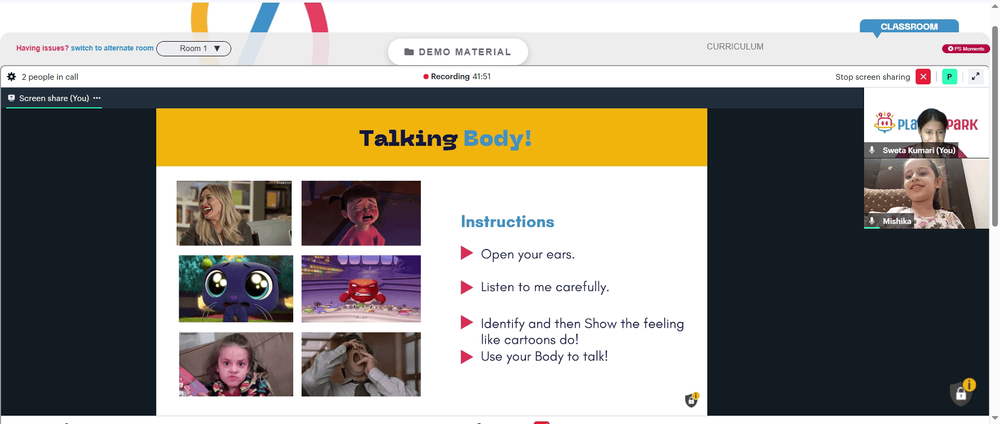Image resolution: width=1000 pixels, height=424 pixels.
Task: Click the red stop screen sharing X button
Action: click(x=923, y=77)
